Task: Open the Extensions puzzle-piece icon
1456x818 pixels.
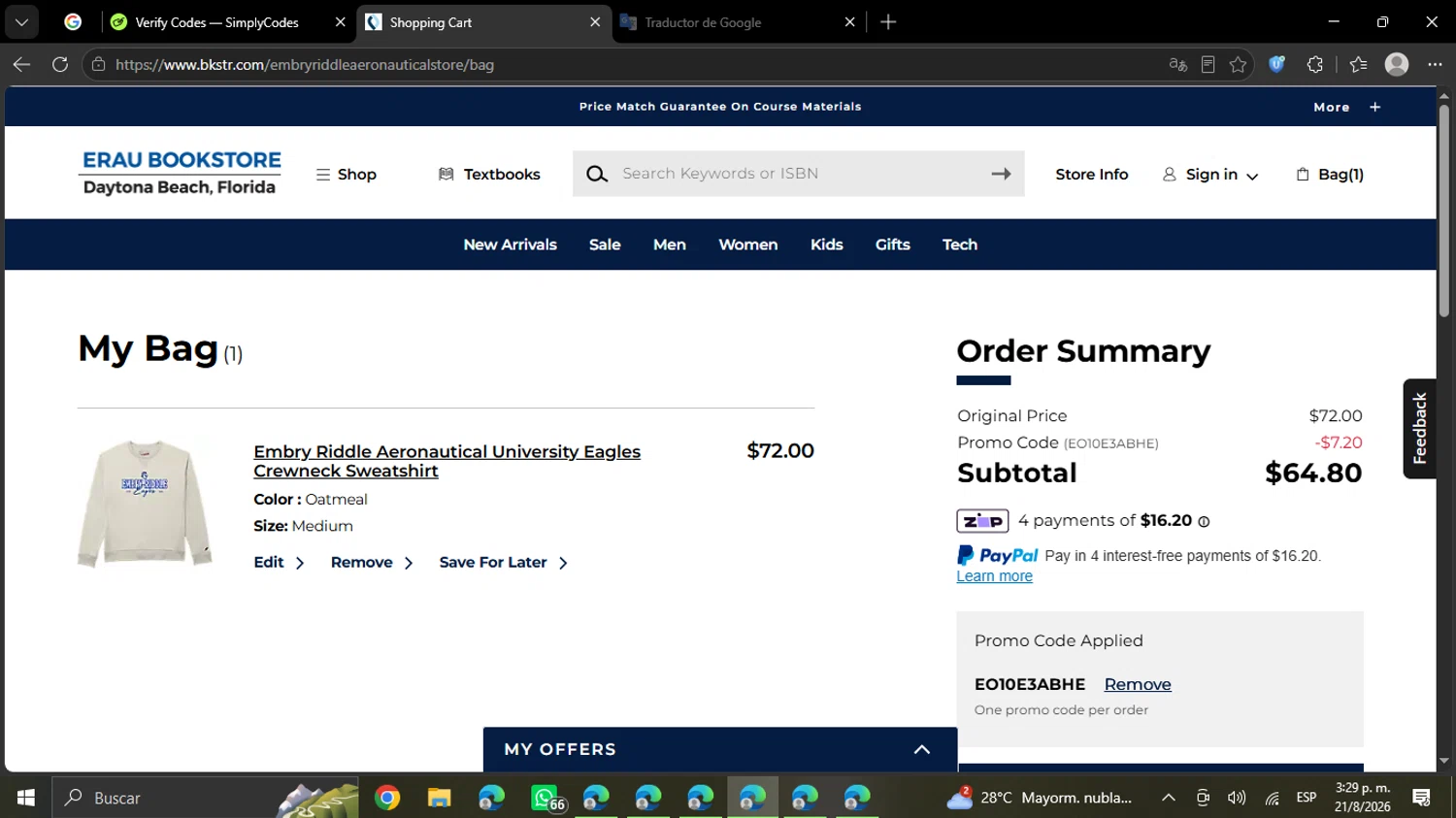Action: click(1315, 65)
